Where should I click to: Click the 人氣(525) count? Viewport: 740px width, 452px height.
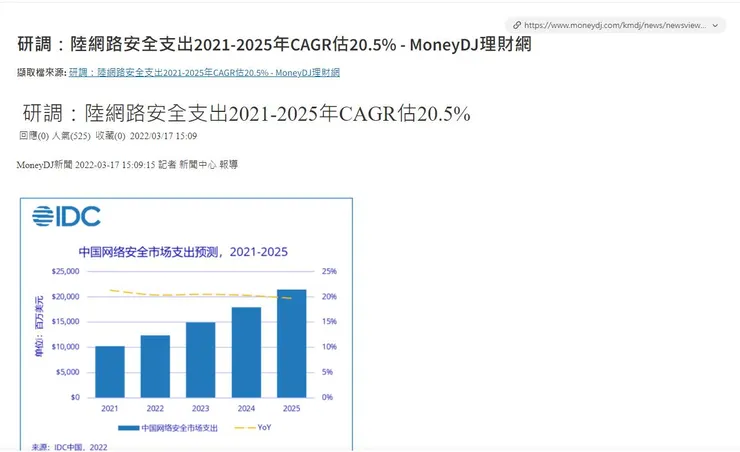(x=71, y=136)
